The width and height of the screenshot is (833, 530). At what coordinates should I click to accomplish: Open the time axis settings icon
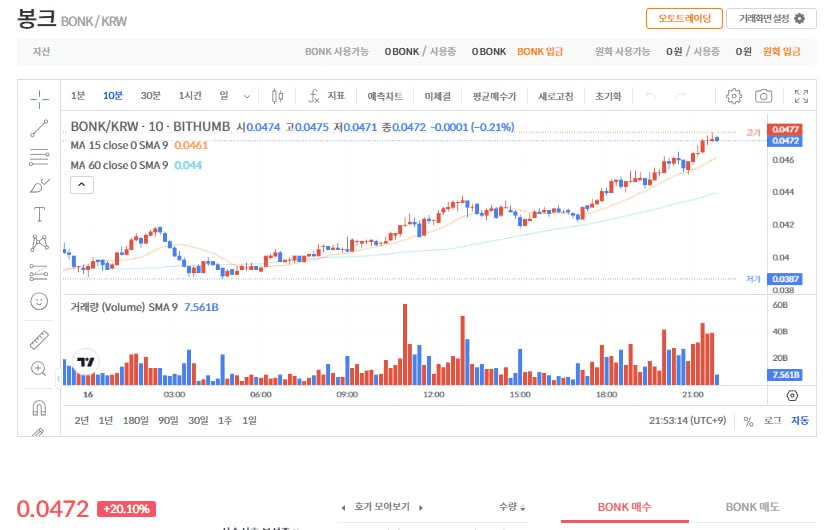792,396
